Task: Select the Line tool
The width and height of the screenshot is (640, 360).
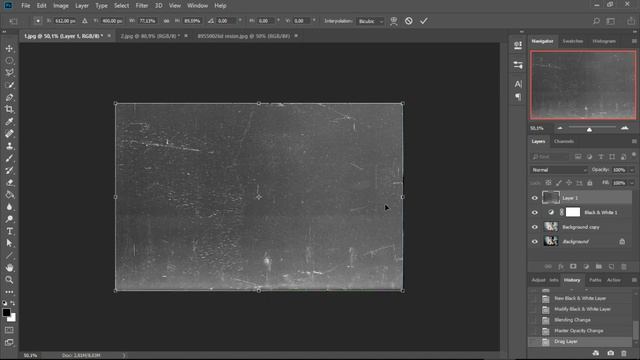Action: click(x=9, y=256)
